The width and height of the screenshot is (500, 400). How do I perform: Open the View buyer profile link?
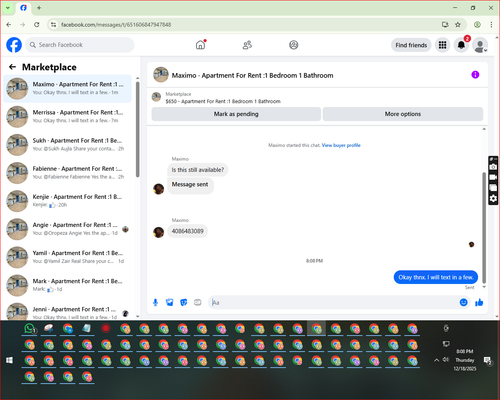341,145
